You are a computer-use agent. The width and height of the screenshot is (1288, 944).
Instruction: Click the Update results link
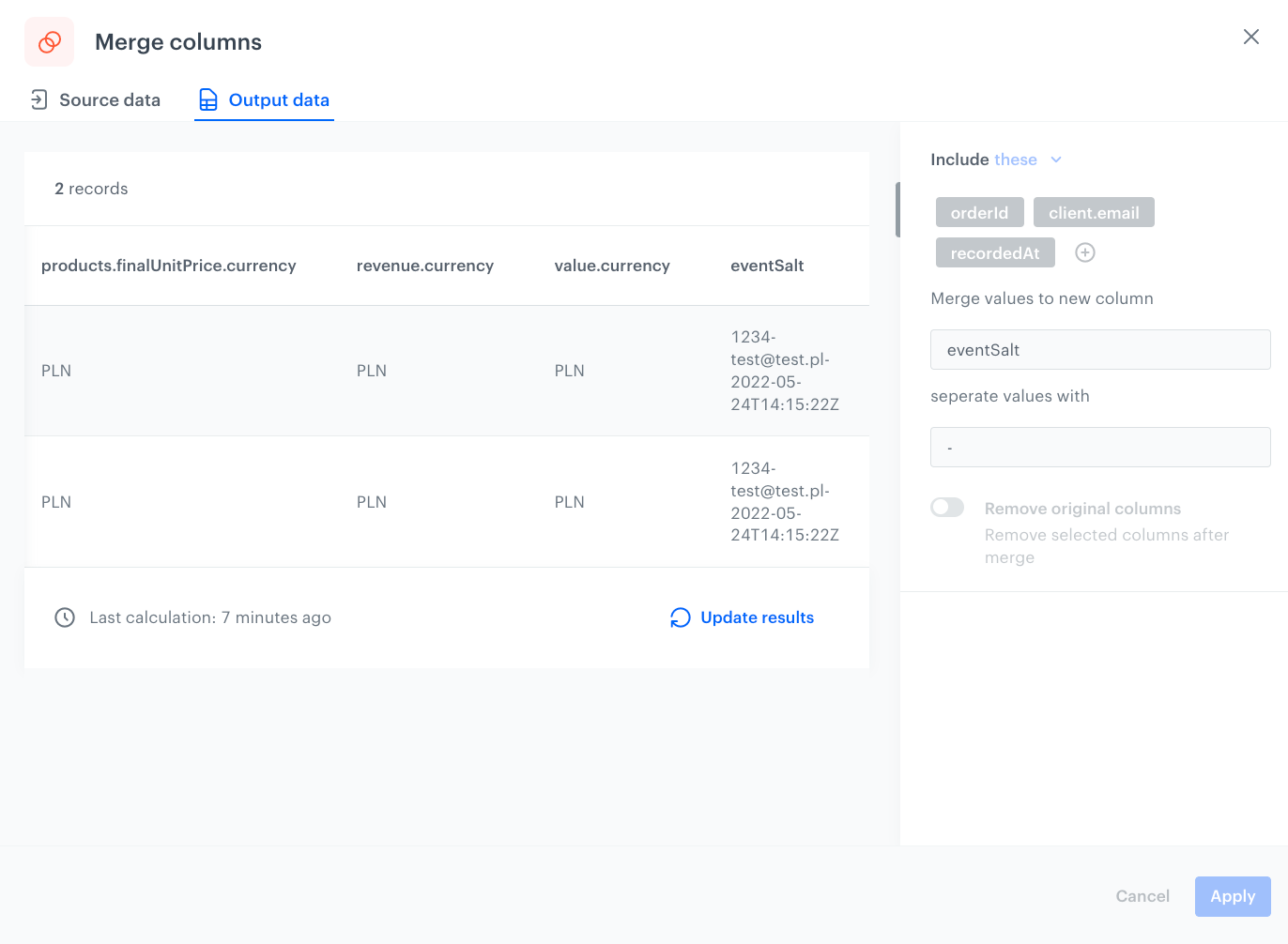pos(757,617)
